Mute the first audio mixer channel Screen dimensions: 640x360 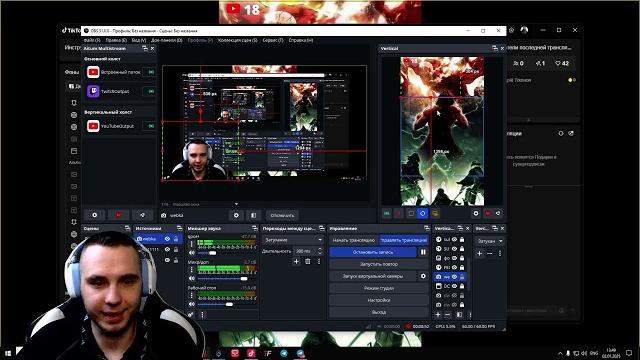pos(191,253)
